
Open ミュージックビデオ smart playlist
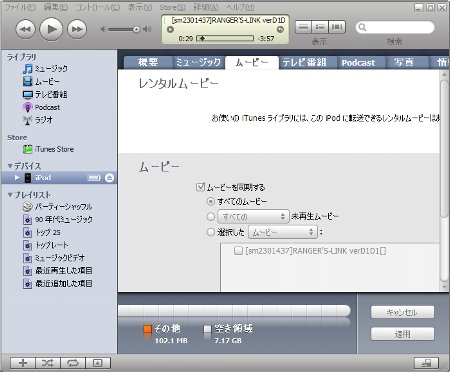pyautogui.click(x=54, y=258)
